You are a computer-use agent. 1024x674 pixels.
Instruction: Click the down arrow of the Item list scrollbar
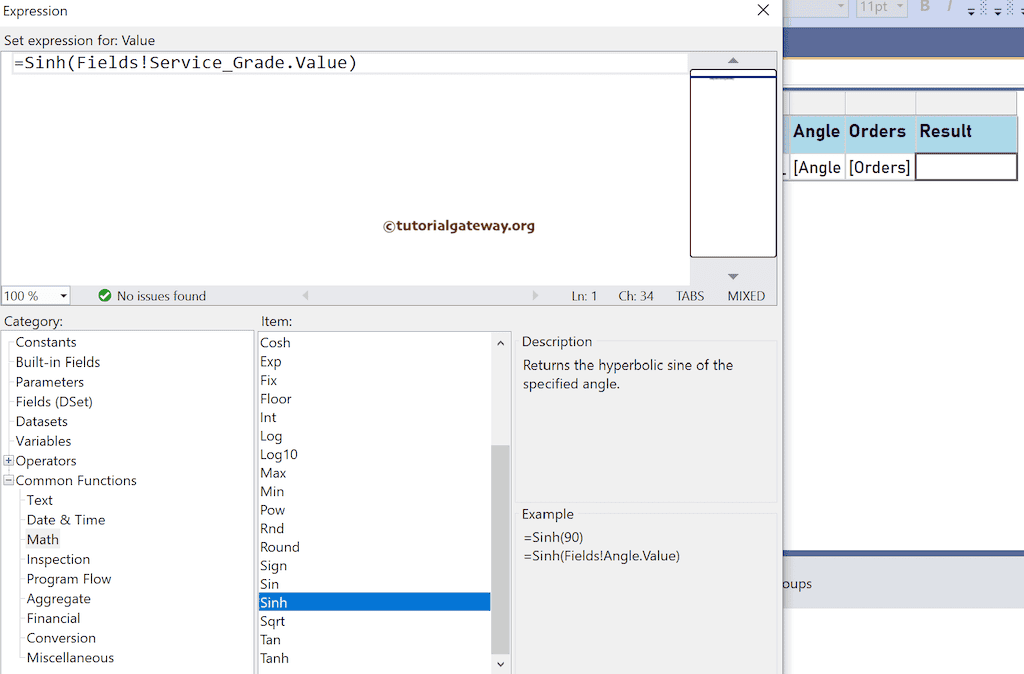click(500, 663)
